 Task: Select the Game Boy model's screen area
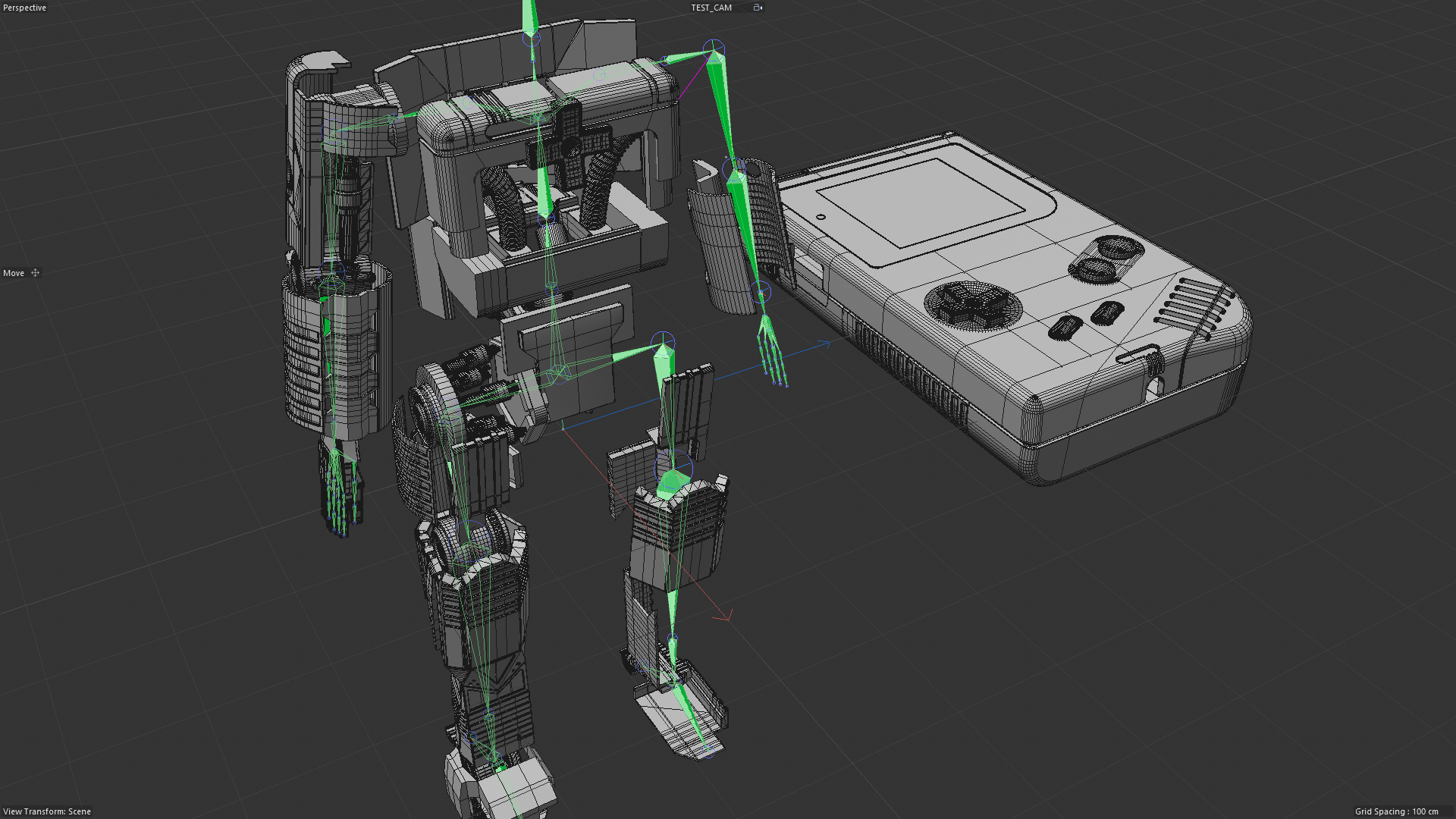(x=921, y=202)
